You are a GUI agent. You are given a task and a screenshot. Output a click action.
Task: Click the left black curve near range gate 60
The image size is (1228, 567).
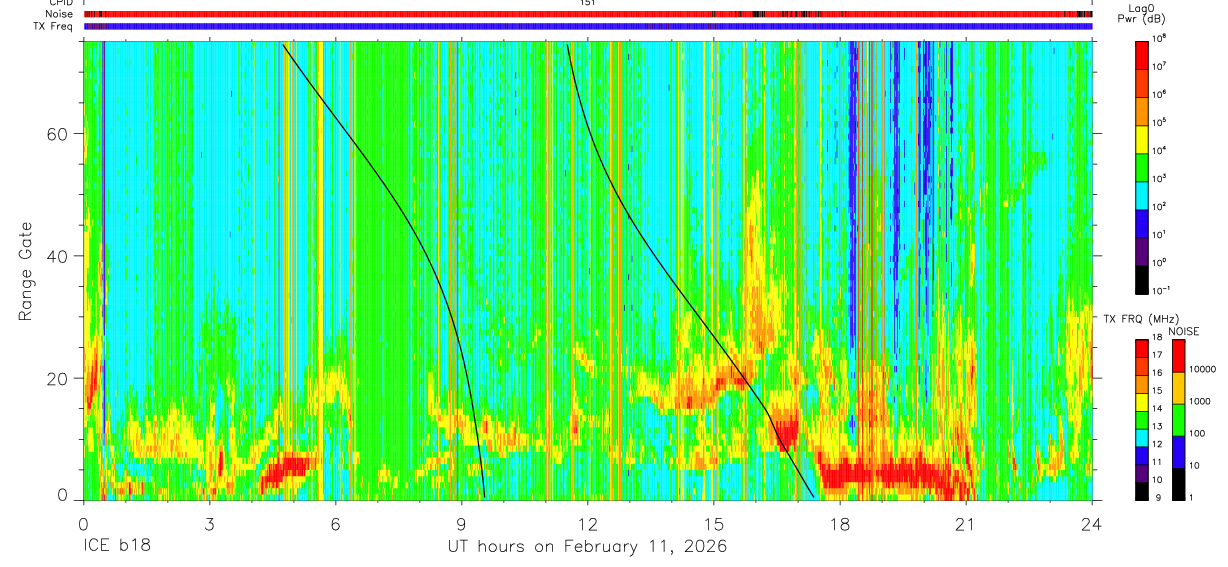(x=345, y=135)
